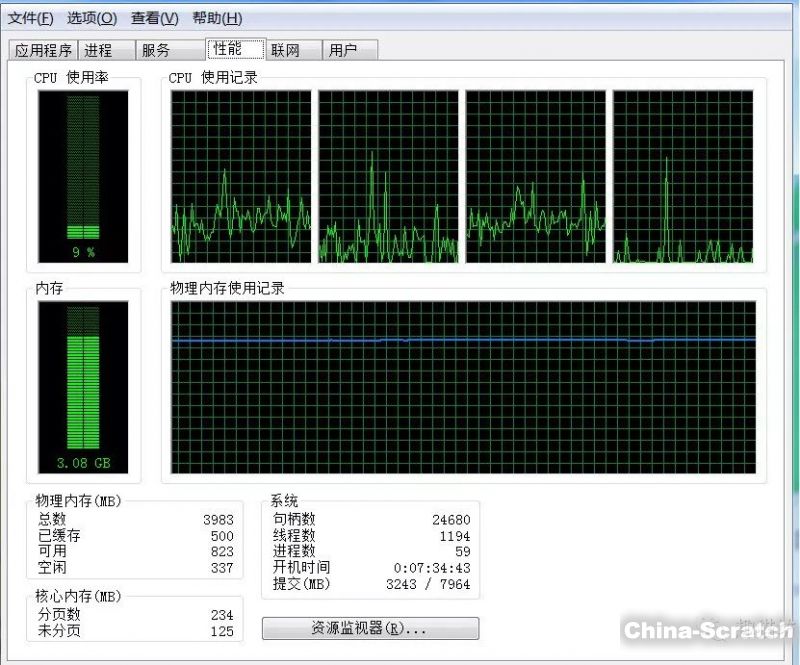
Task: Click the first CPU 使用记录 graph
Action: 241,177
